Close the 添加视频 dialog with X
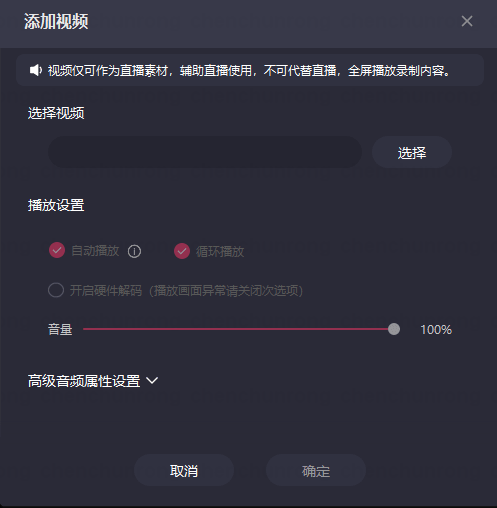Screen dimensions: 497x508 (x=467, y=21)
